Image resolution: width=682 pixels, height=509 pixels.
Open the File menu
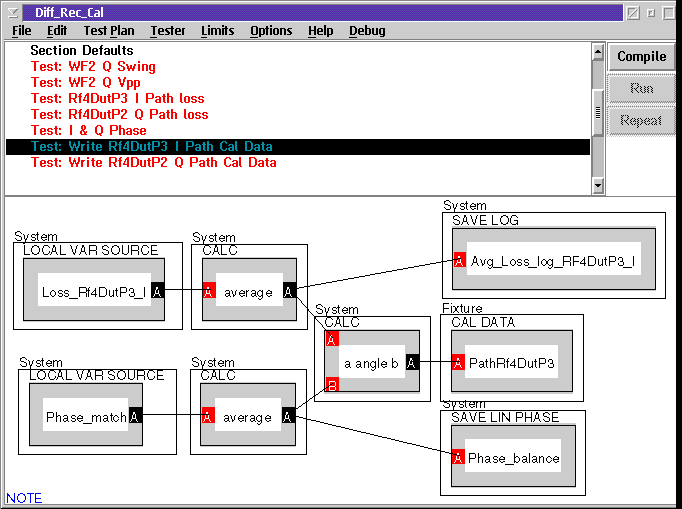(x=21, y=31)
